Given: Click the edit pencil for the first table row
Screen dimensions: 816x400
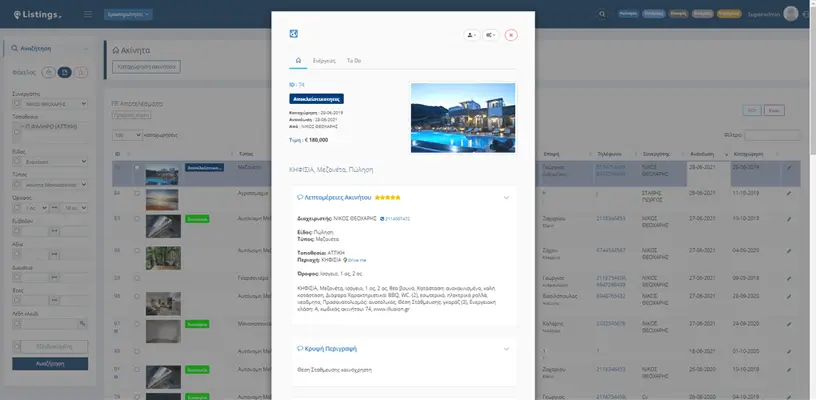Looking at the screenshot, I should [x=789, y=167].
